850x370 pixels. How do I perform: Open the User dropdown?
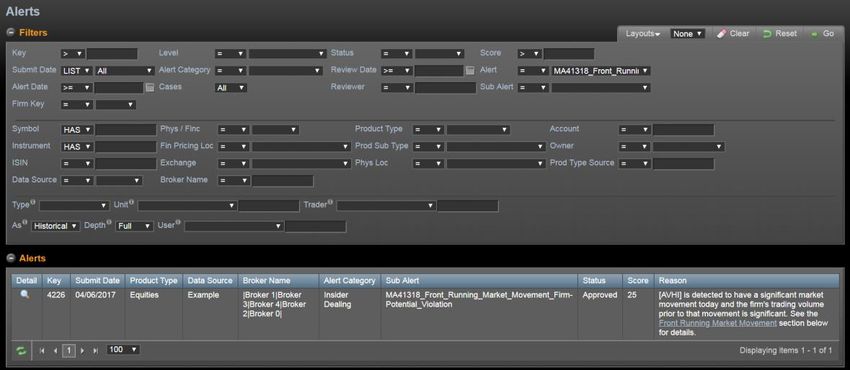(234, 226)
